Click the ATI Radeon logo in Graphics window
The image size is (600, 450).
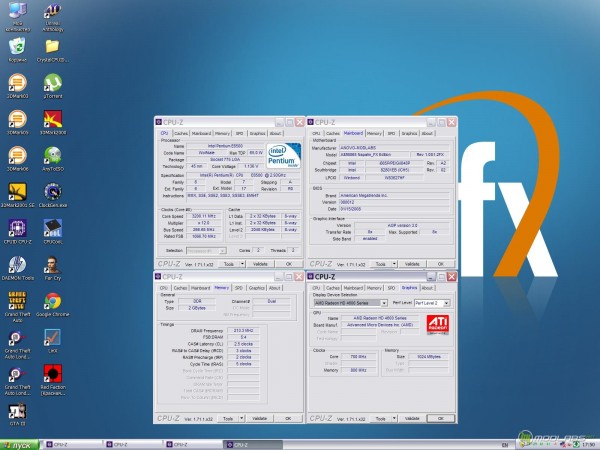437,324
